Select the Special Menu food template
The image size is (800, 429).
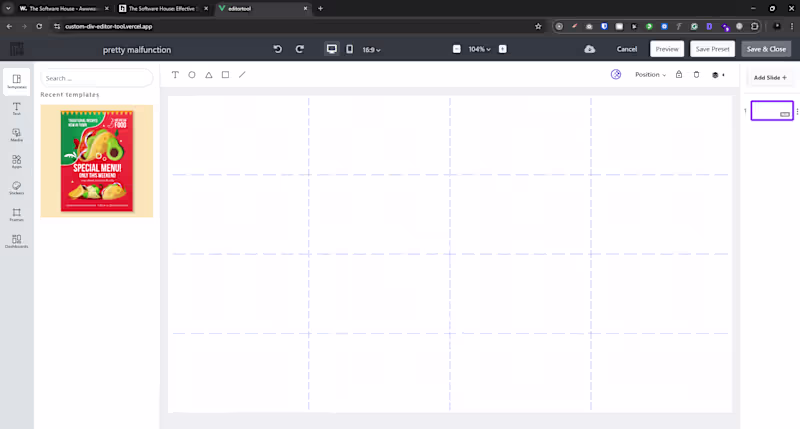pyautogui.click(x=97, y=161)
